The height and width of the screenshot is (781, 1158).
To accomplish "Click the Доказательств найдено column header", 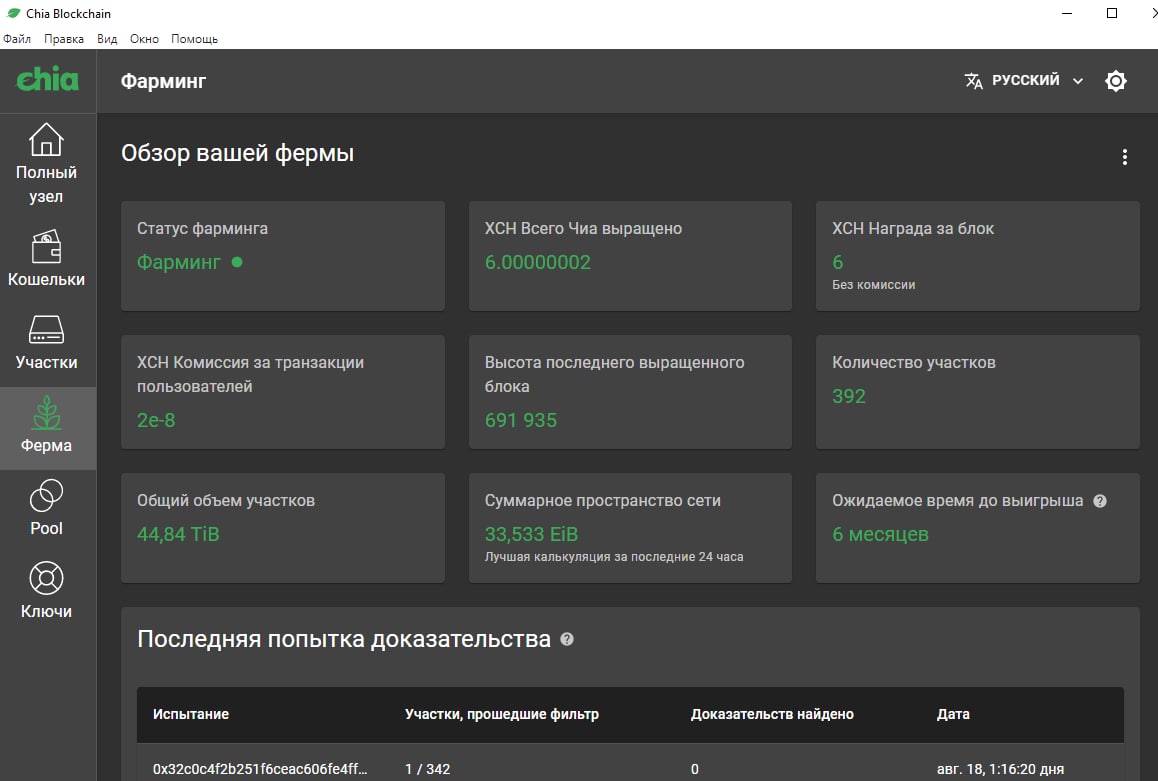I will pos(772,714).
